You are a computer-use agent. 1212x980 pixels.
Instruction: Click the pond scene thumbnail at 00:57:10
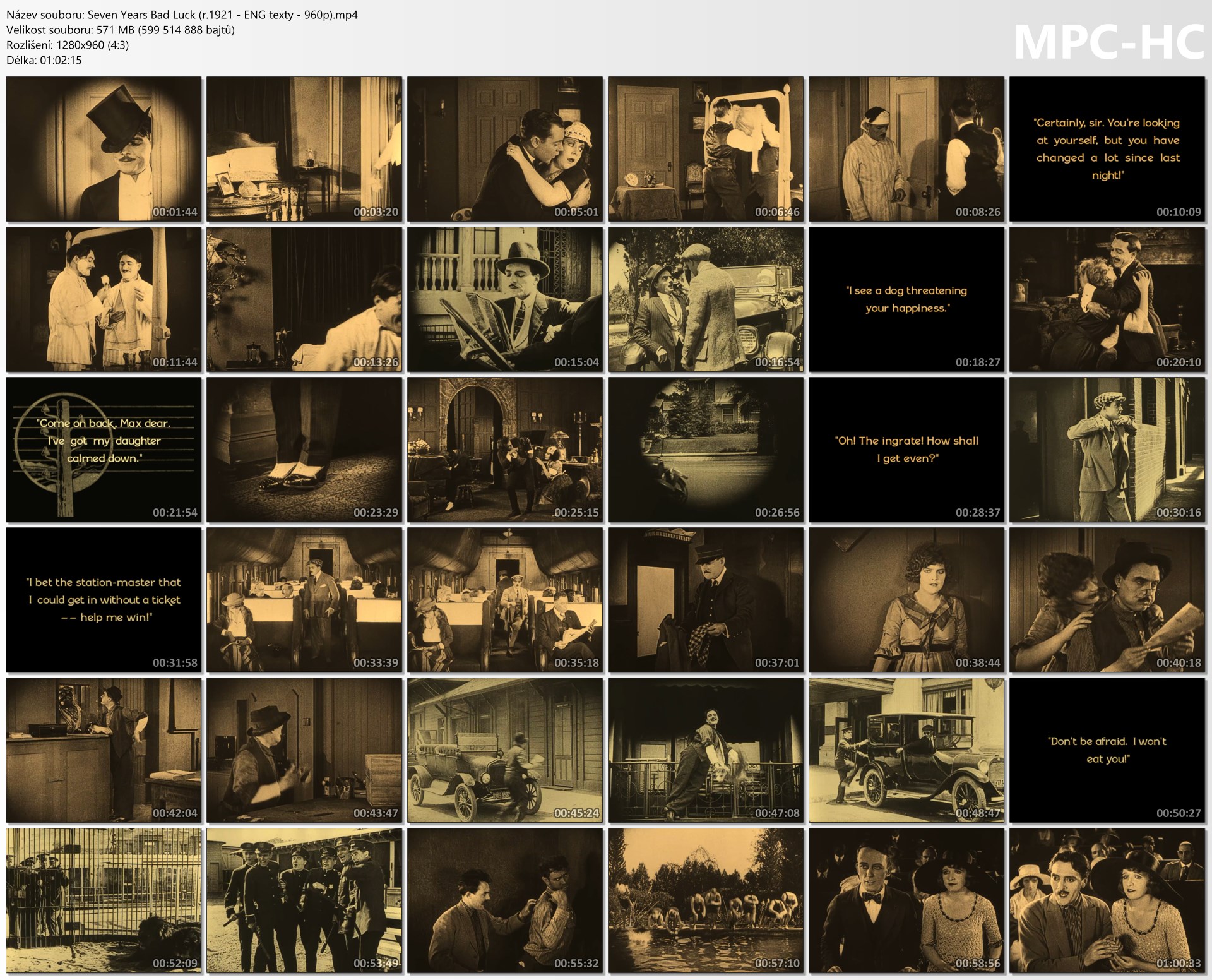(x=706, y=900)
